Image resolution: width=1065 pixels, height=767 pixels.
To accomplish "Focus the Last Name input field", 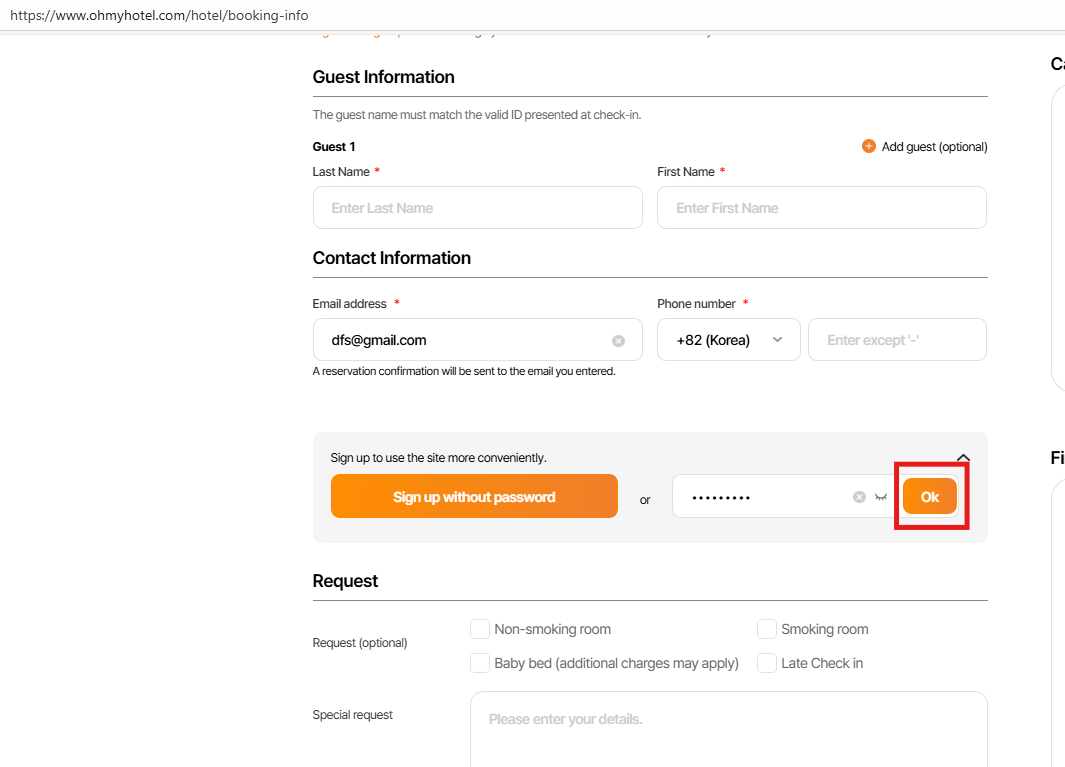I will pyautogui.click(x=477, y=208).
